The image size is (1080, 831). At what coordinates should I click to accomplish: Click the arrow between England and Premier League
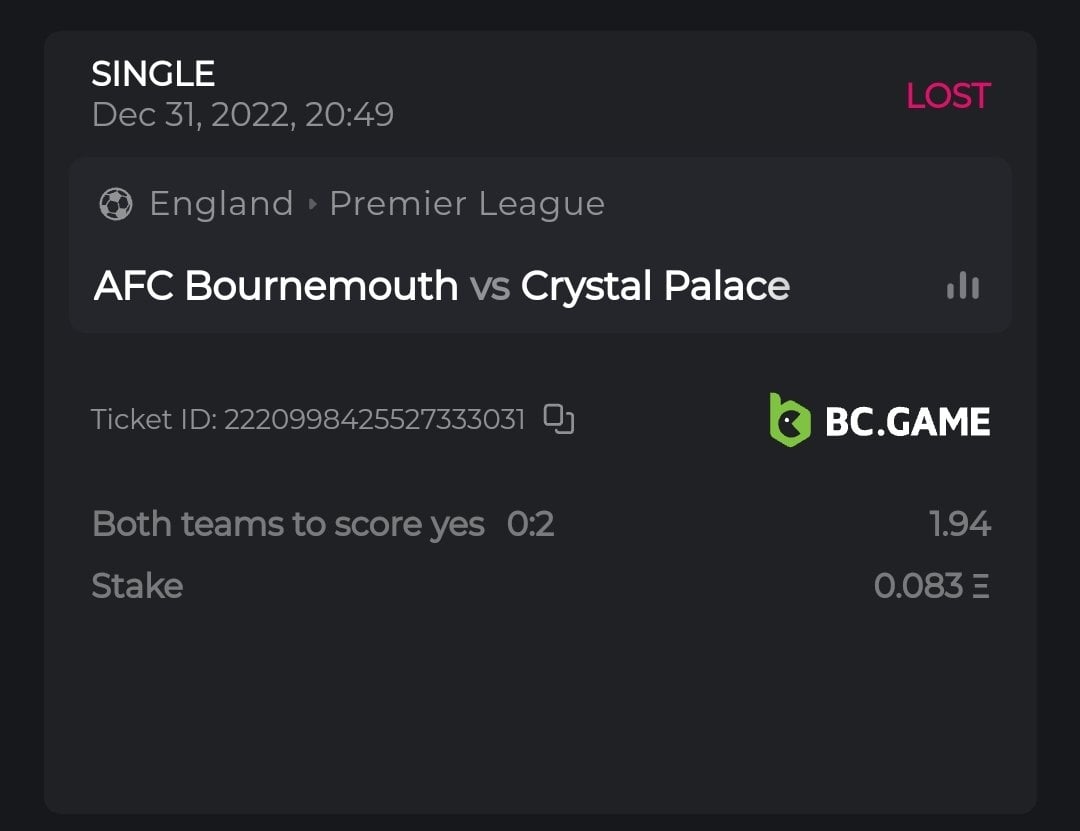[312, 205]
